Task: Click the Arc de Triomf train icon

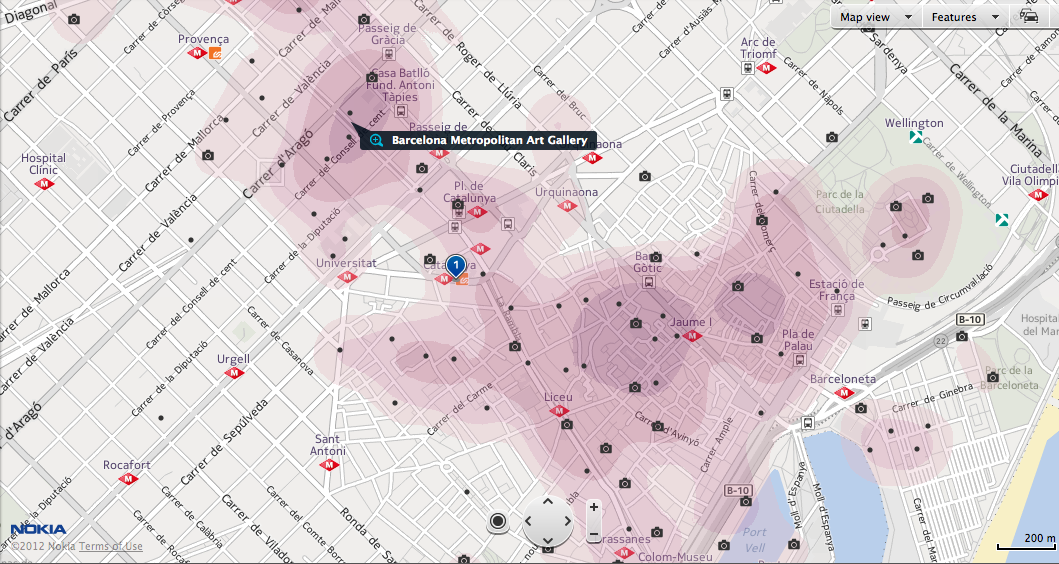Action: 748,68
